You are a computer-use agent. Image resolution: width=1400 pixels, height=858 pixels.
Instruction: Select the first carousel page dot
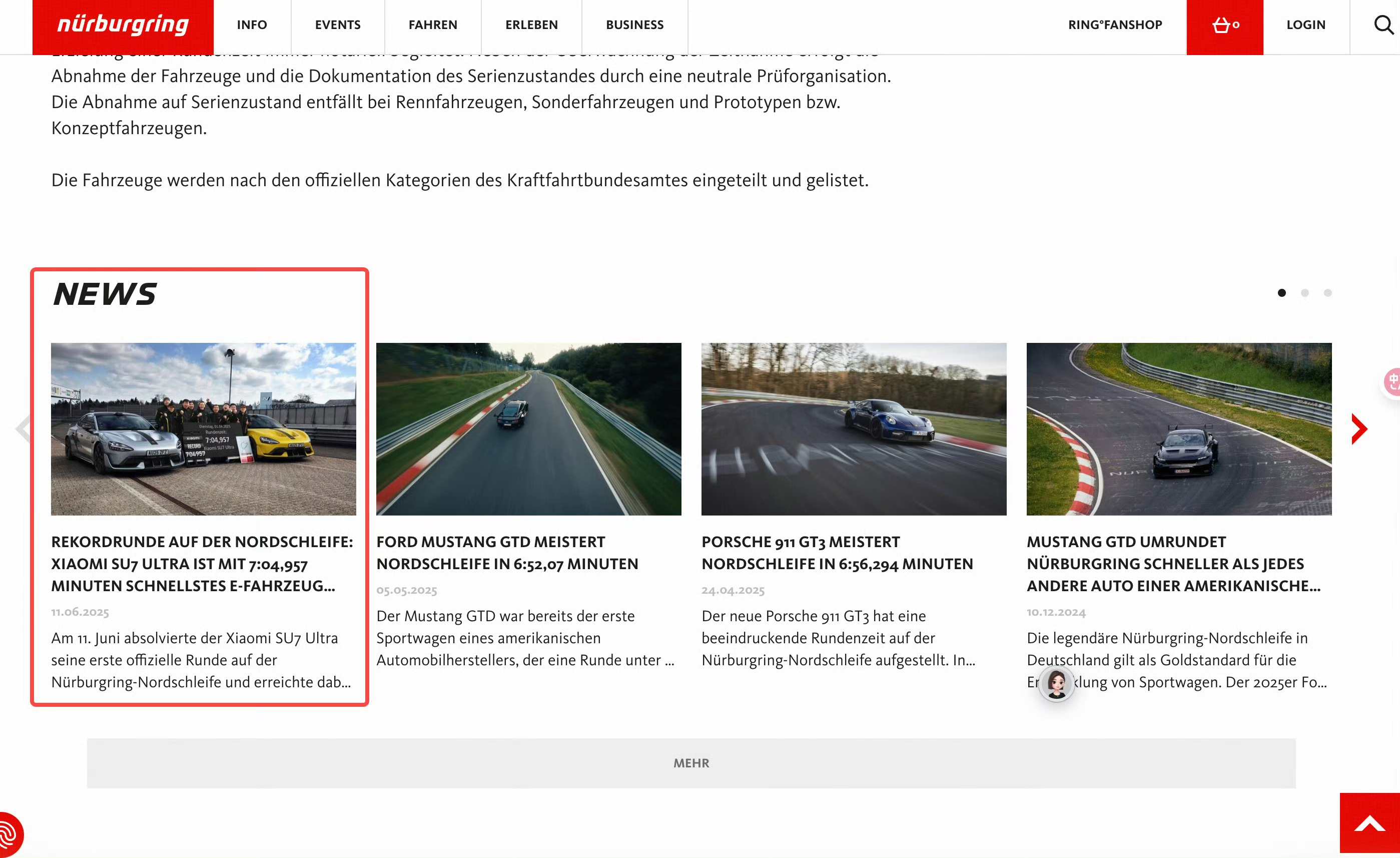coord(1282,293)
